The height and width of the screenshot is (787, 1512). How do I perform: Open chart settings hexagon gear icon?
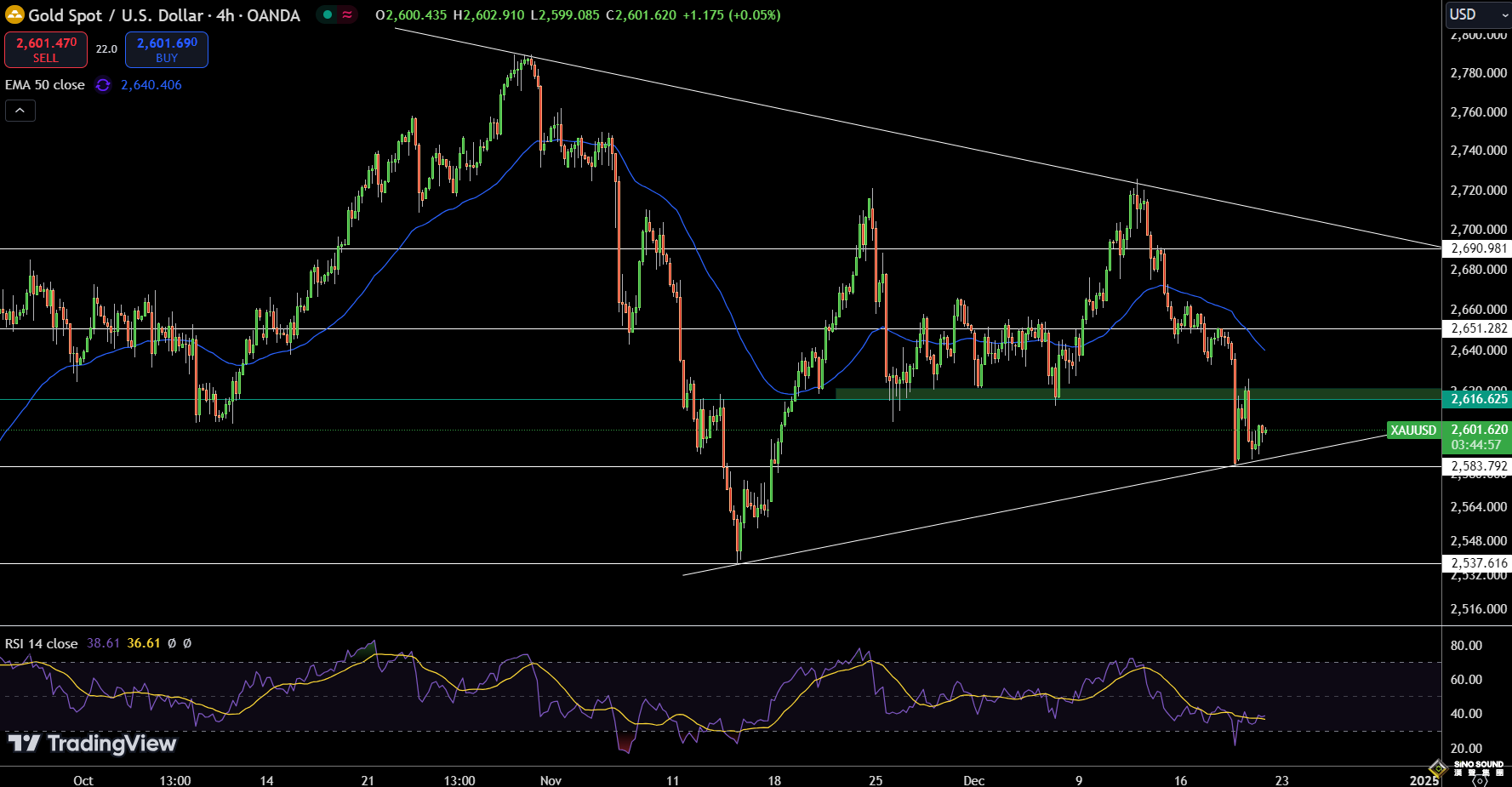pos(1480,780)
